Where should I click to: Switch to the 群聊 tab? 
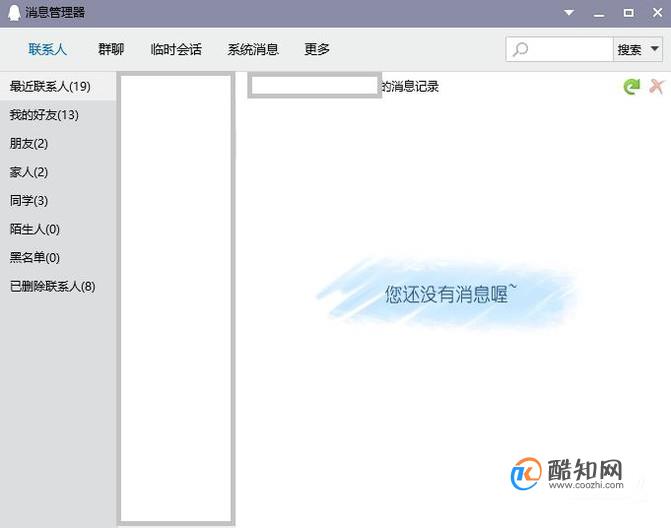111,49
